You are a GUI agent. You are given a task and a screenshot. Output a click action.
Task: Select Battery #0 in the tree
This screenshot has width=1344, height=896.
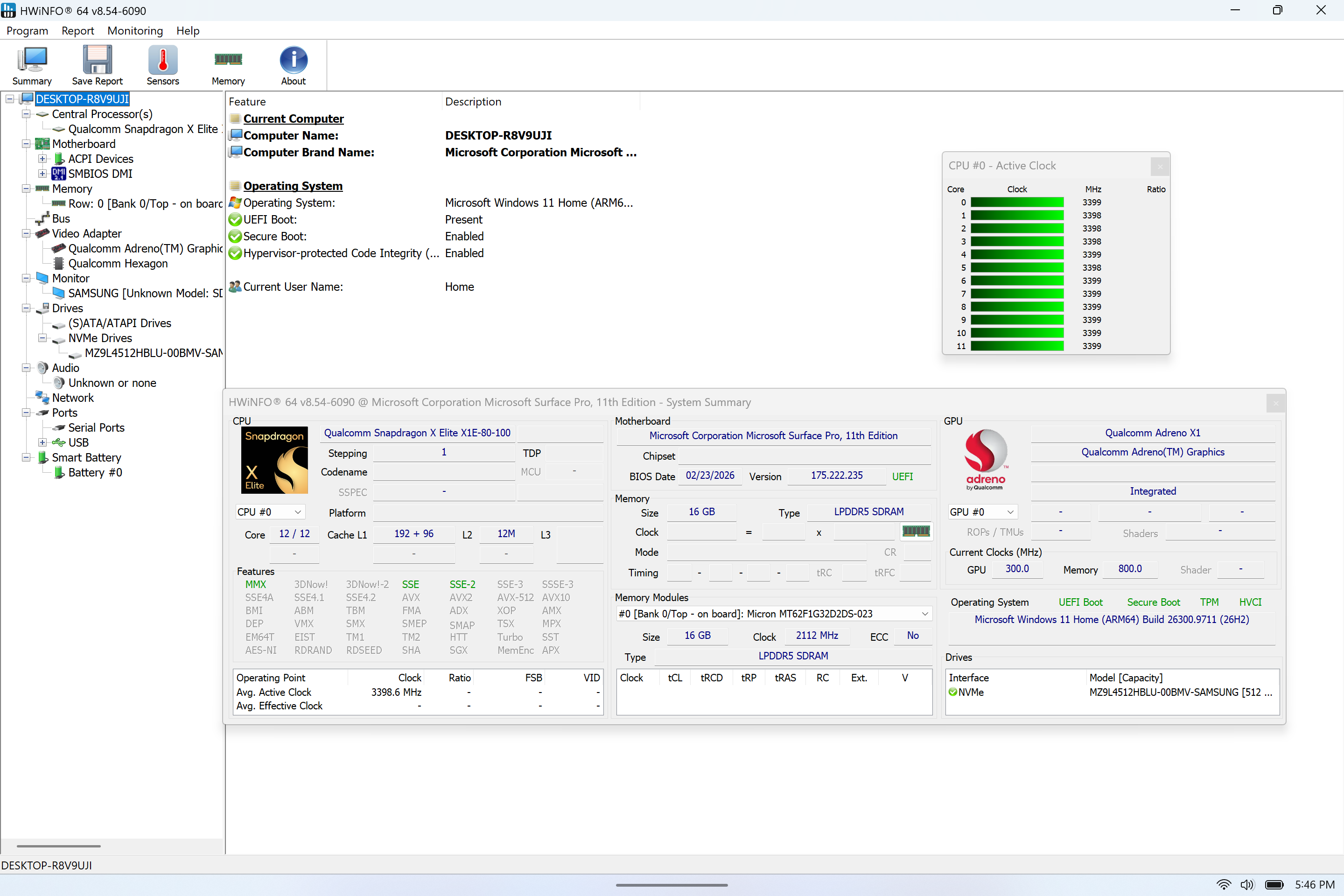[x=95, y=473]
